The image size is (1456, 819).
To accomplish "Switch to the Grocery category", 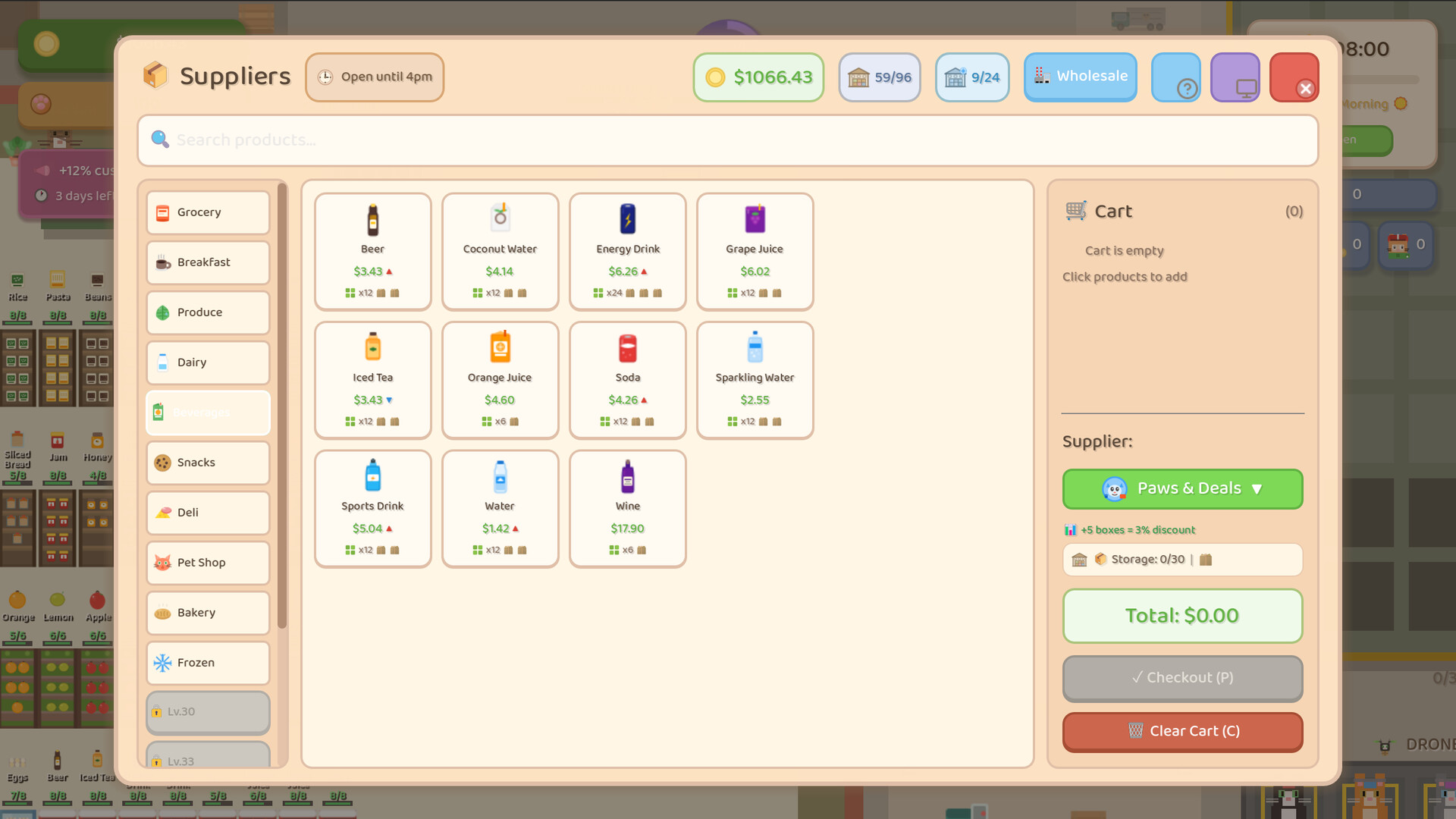I will pos(208,212).
